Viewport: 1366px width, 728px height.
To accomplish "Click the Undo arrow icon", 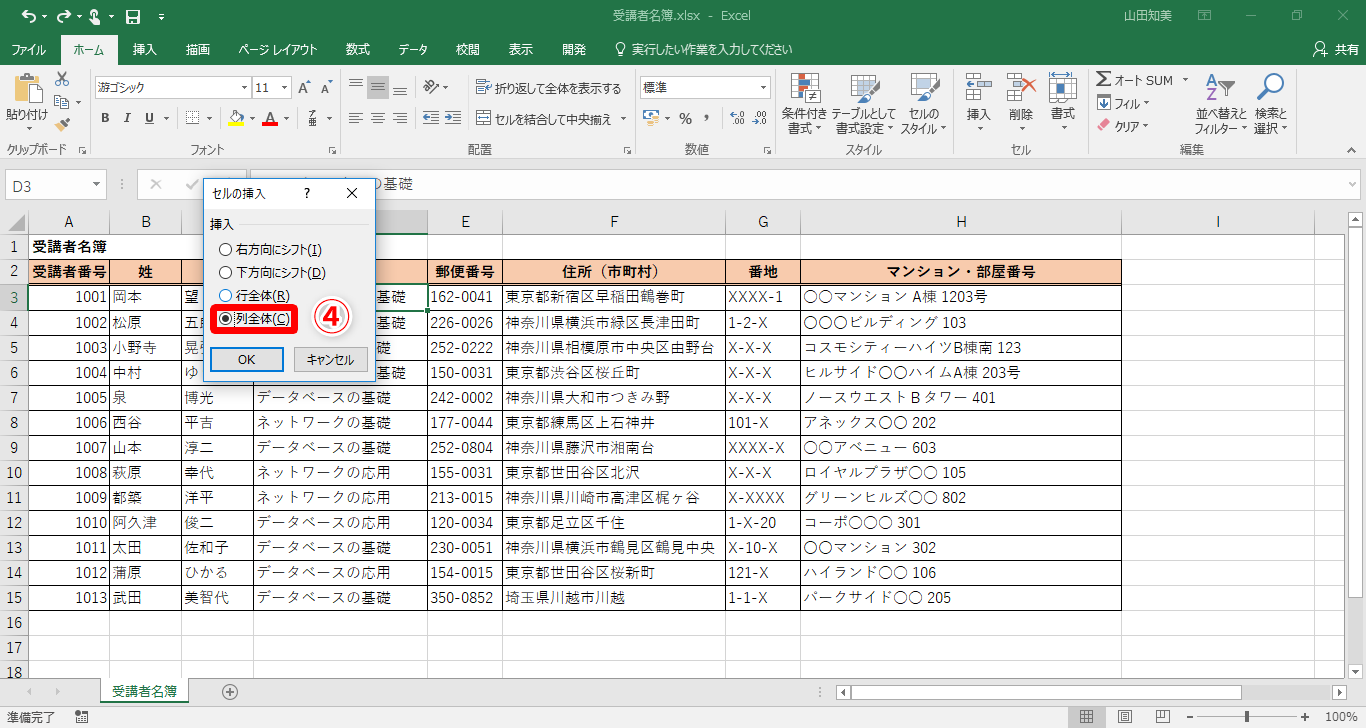I will [x=27, y=17].
